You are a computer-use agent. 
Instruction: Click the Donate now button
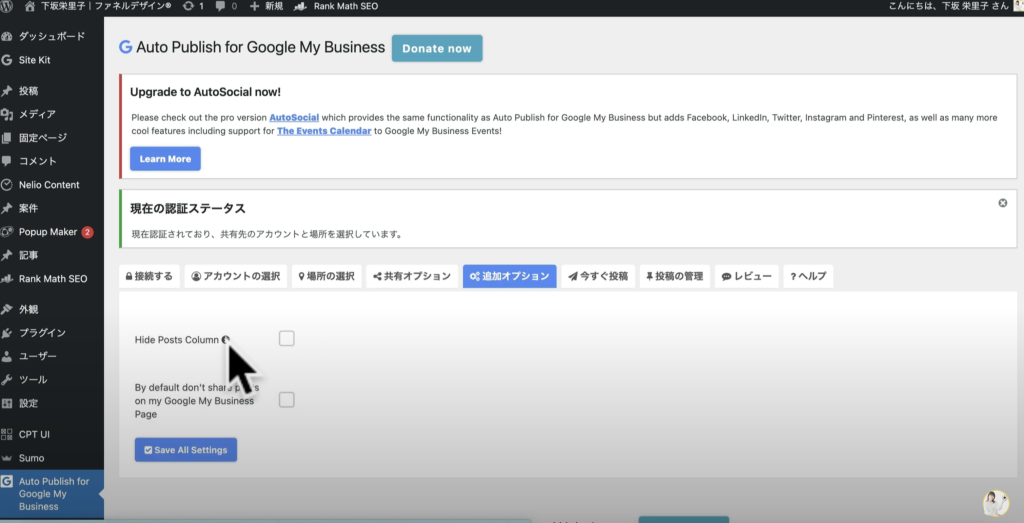click(437, 49)
